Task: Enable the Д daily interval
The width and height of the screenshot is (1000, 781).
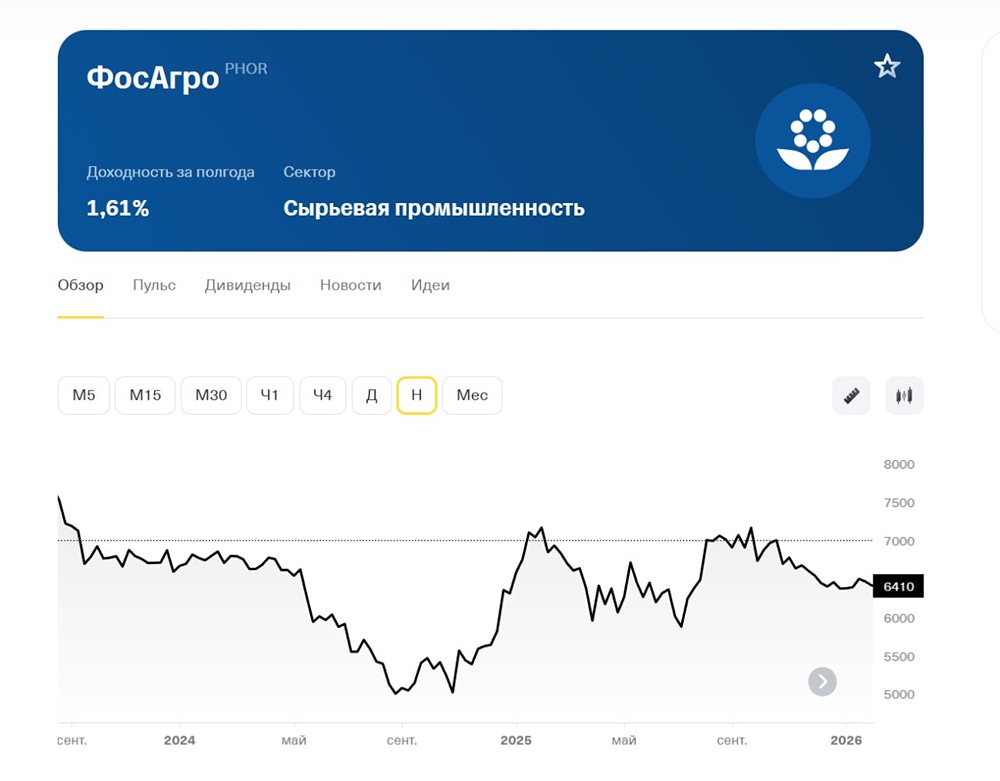Action: pyautogui.click(x=372, y=395)
